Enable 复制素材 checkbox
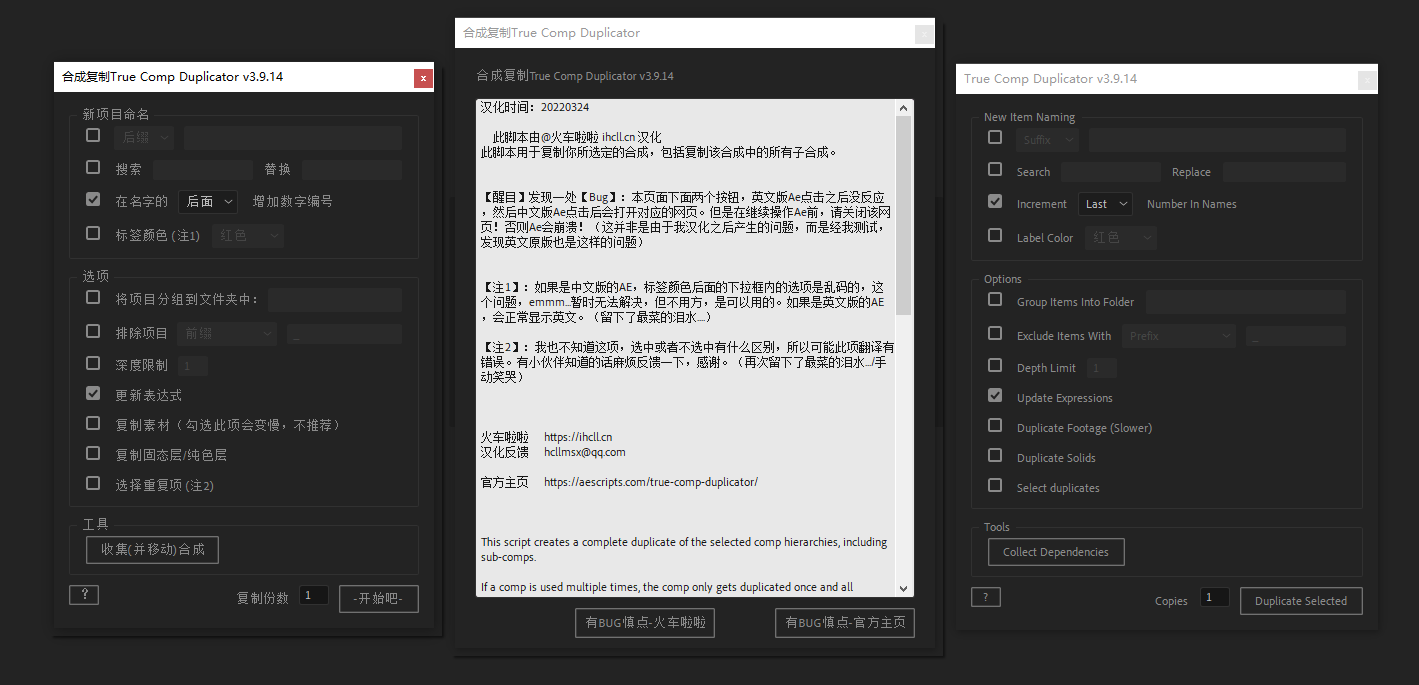The width and height of the screenshot is (1419, 685). pyautogui.click(x=93, y=423)
